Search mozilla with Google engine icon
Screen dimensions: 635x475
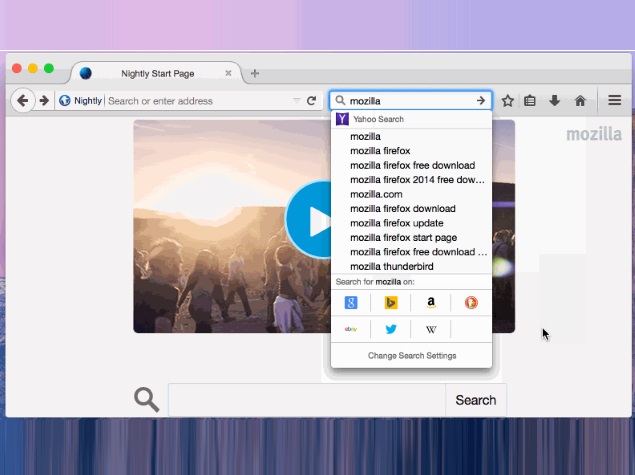(351, 303)
